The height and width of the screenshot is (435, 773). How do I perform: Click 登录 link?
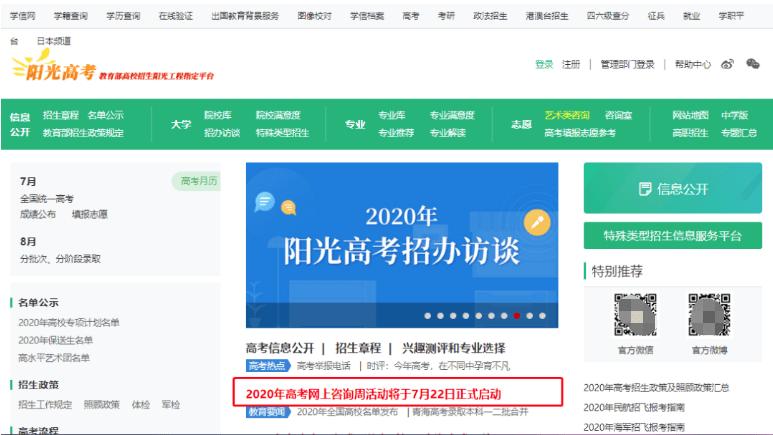click(544, 64)
